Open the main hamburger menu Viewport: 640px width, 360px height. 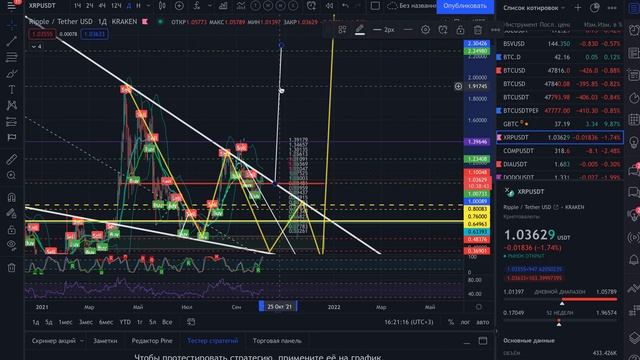point(11,6)
